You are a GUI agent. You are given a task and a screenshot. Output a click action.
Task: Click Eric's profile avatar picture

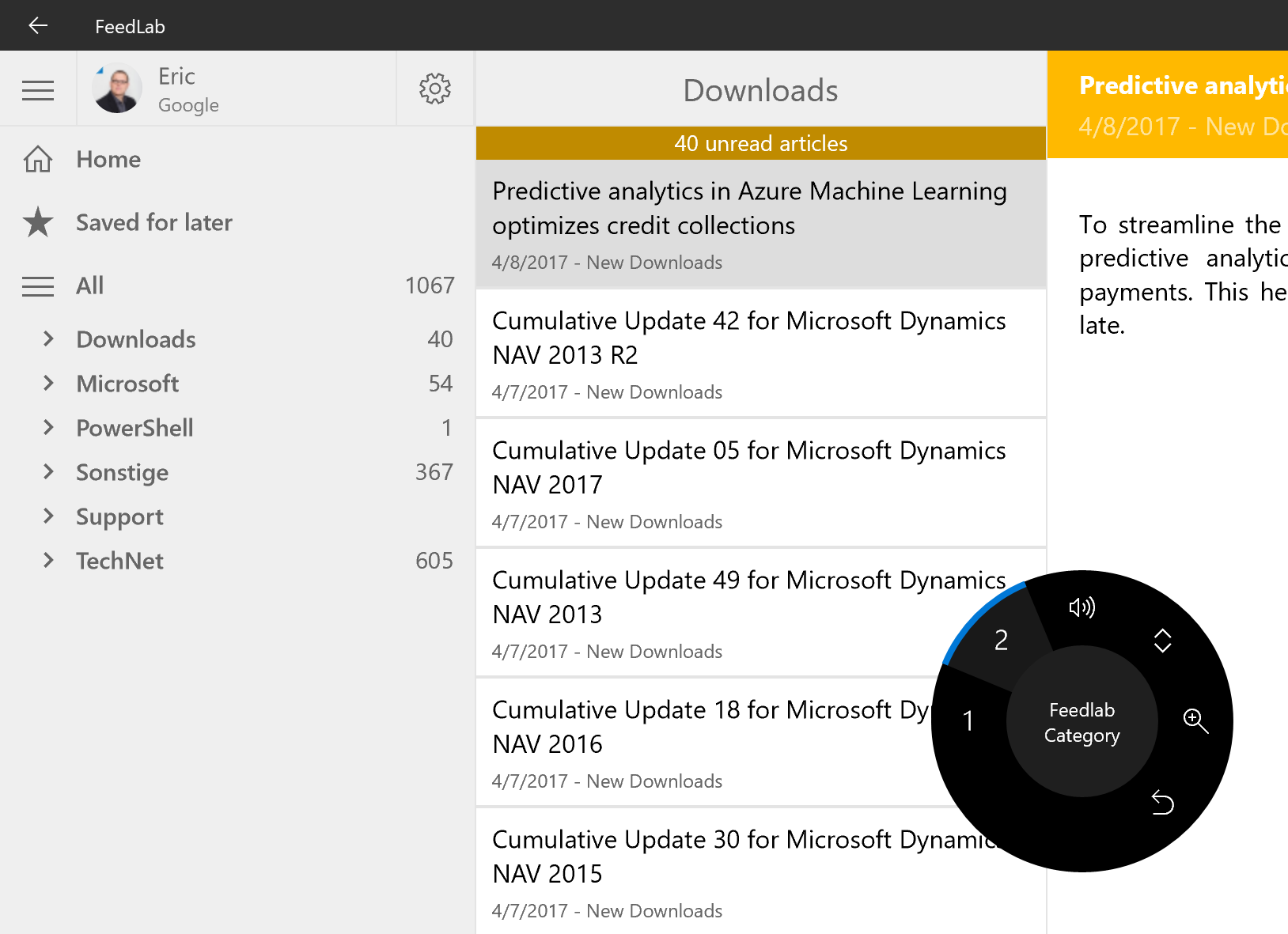pos(117,88)
